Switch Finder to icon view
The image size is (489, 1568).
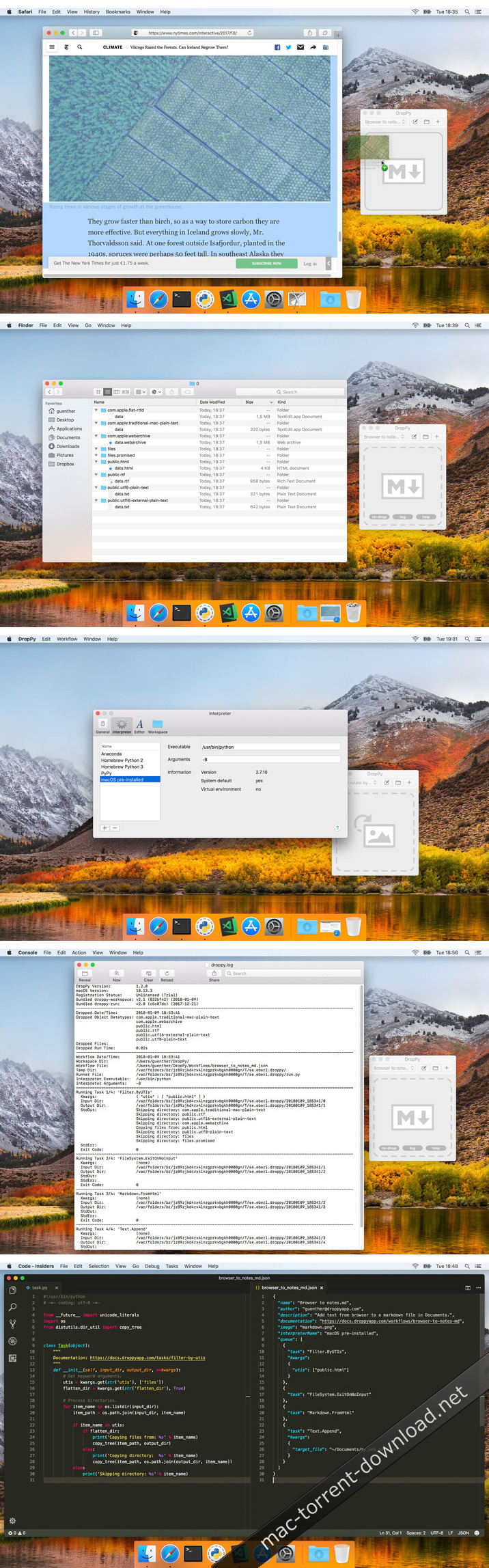click(x=99, y=392)
